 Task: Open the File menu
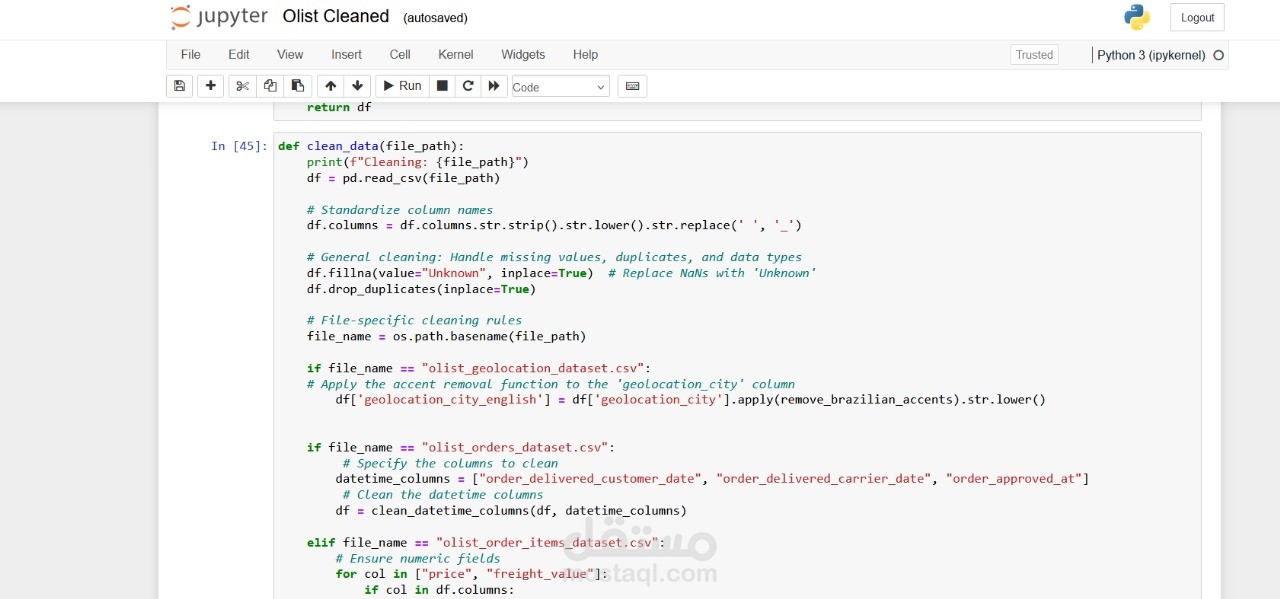[x=190, y=55]
